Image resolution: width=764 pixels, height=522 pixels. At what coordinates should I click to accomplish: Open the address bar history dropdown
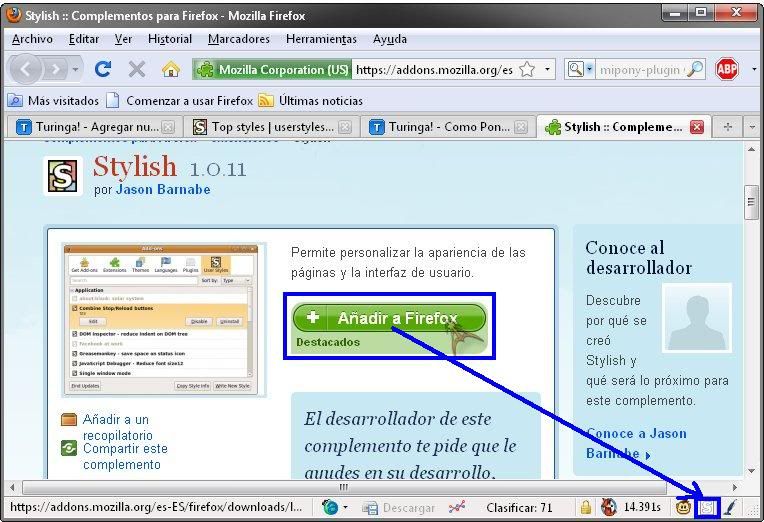click(x=548, y=70)
